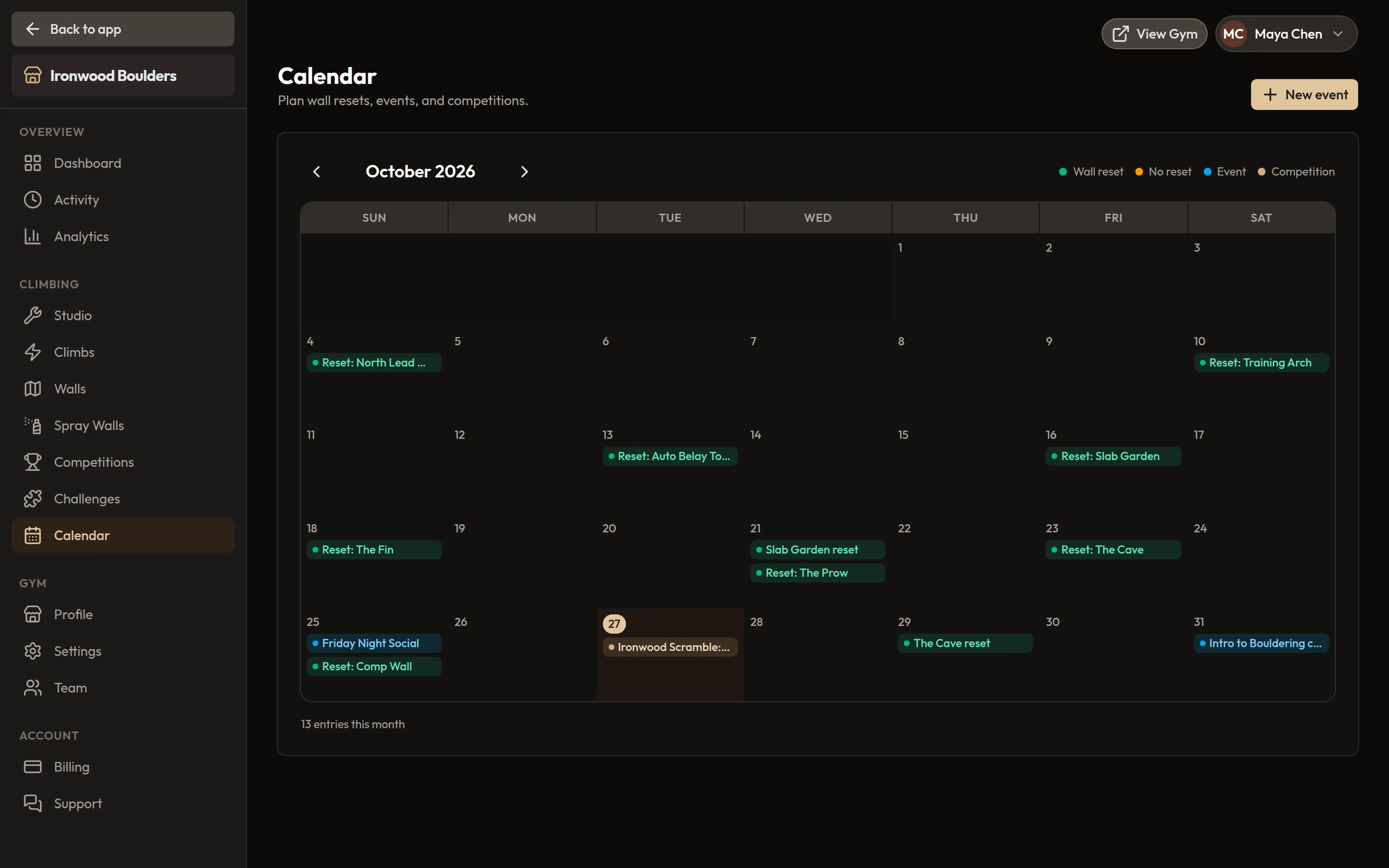Click the Event legend label
This screenshot has width=1389, height=868.
1231,172
